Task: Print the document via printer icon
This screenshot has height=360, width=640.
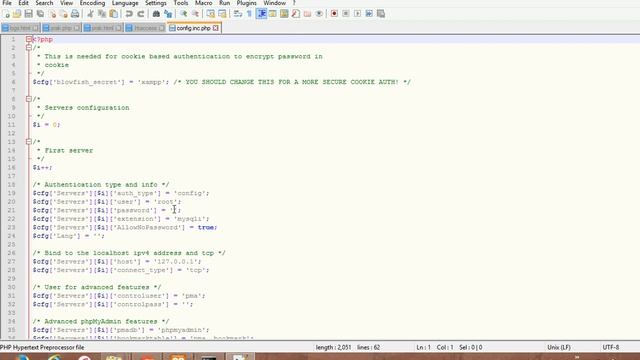Action: tap(75, 14)
